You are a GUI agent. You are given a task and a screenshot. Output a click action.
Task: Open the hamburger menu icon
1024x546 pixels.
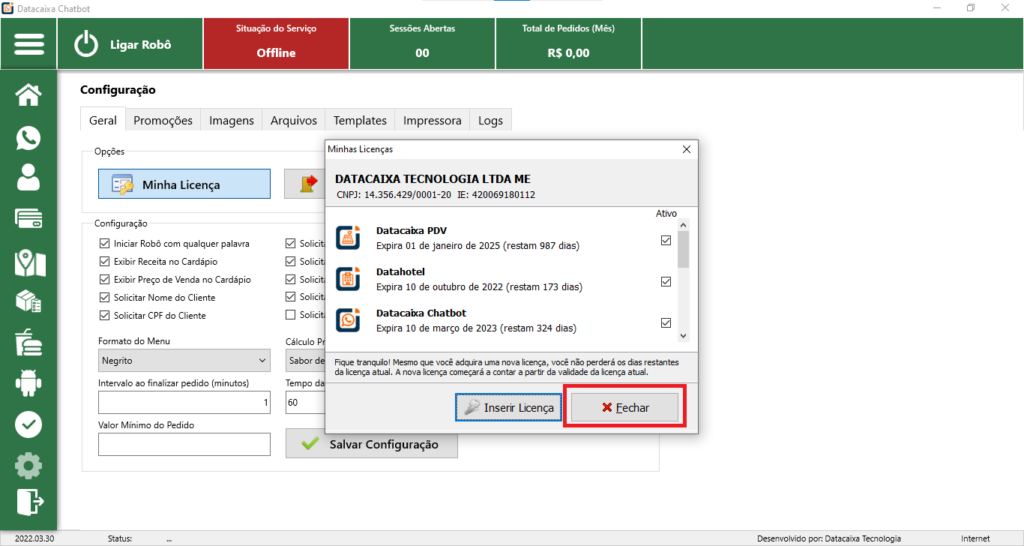pos(29,45)
